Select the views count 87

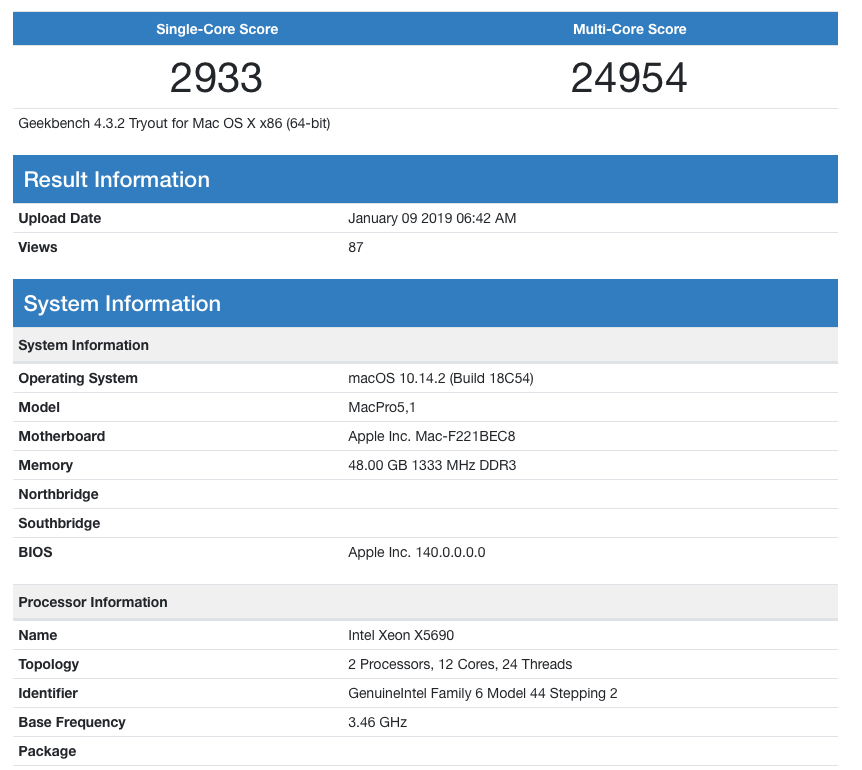356,247
